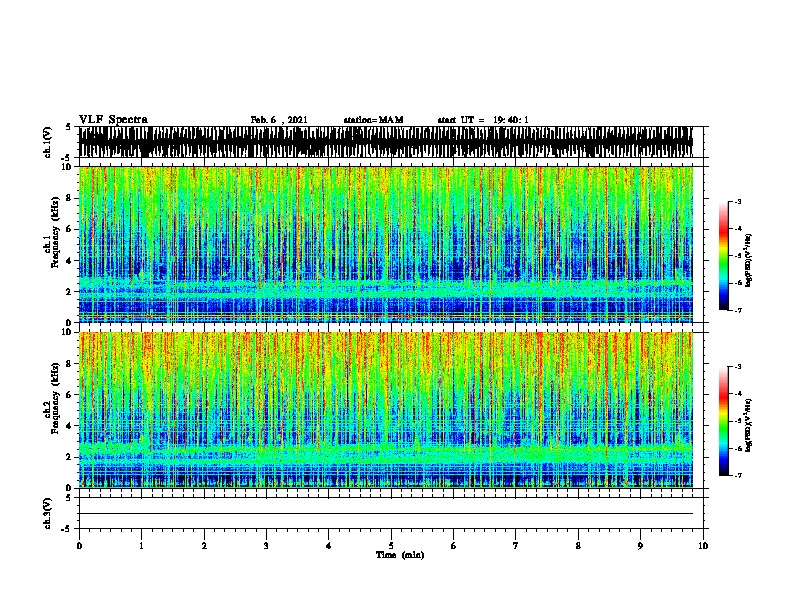The image size is (792, 612).
Task: Click the "station=MAM" header label
Action: point(373,120)
